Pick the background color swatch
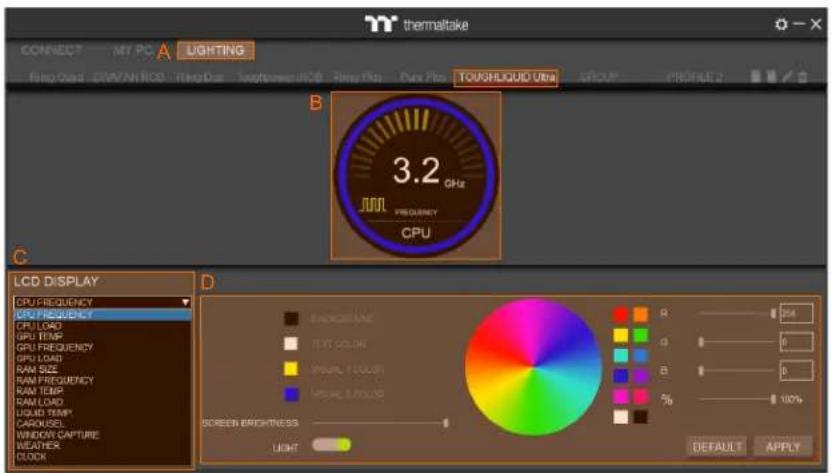Viewport: 832px width, 473px height. tap(291, 319)
